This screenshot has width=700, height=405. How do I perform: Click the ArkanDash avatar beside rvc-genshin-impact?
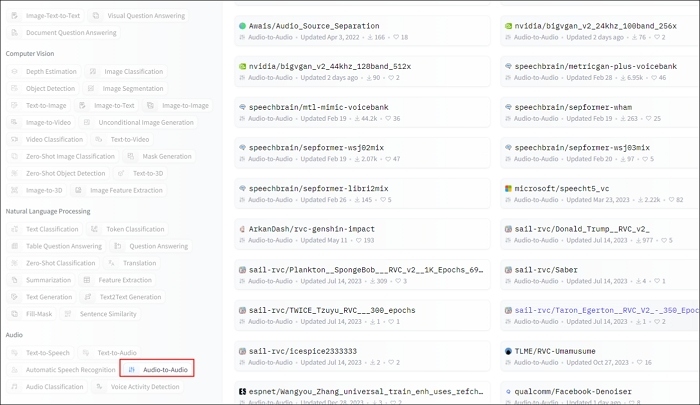pyautogui.click(x=243, y=229)
